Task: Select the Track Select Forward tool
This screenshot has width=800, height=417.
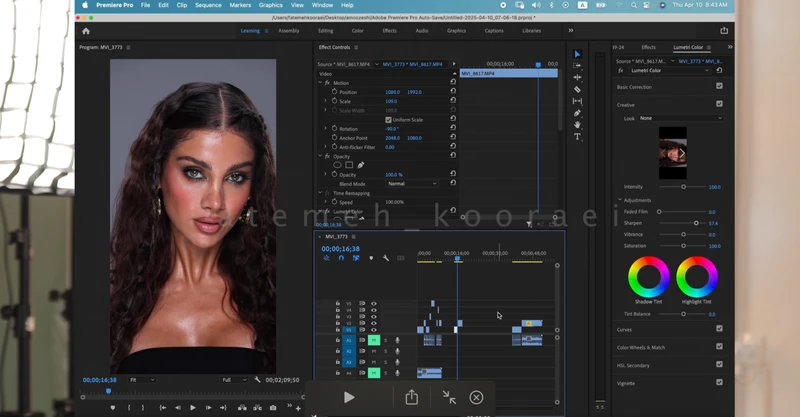Action: (577, 66)
